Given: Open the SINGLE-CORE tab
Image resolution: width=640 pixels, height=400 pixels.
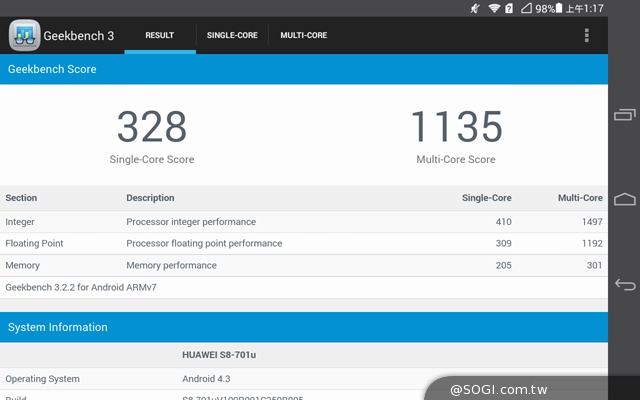Looking at the screenshot, I should [232, 36].
